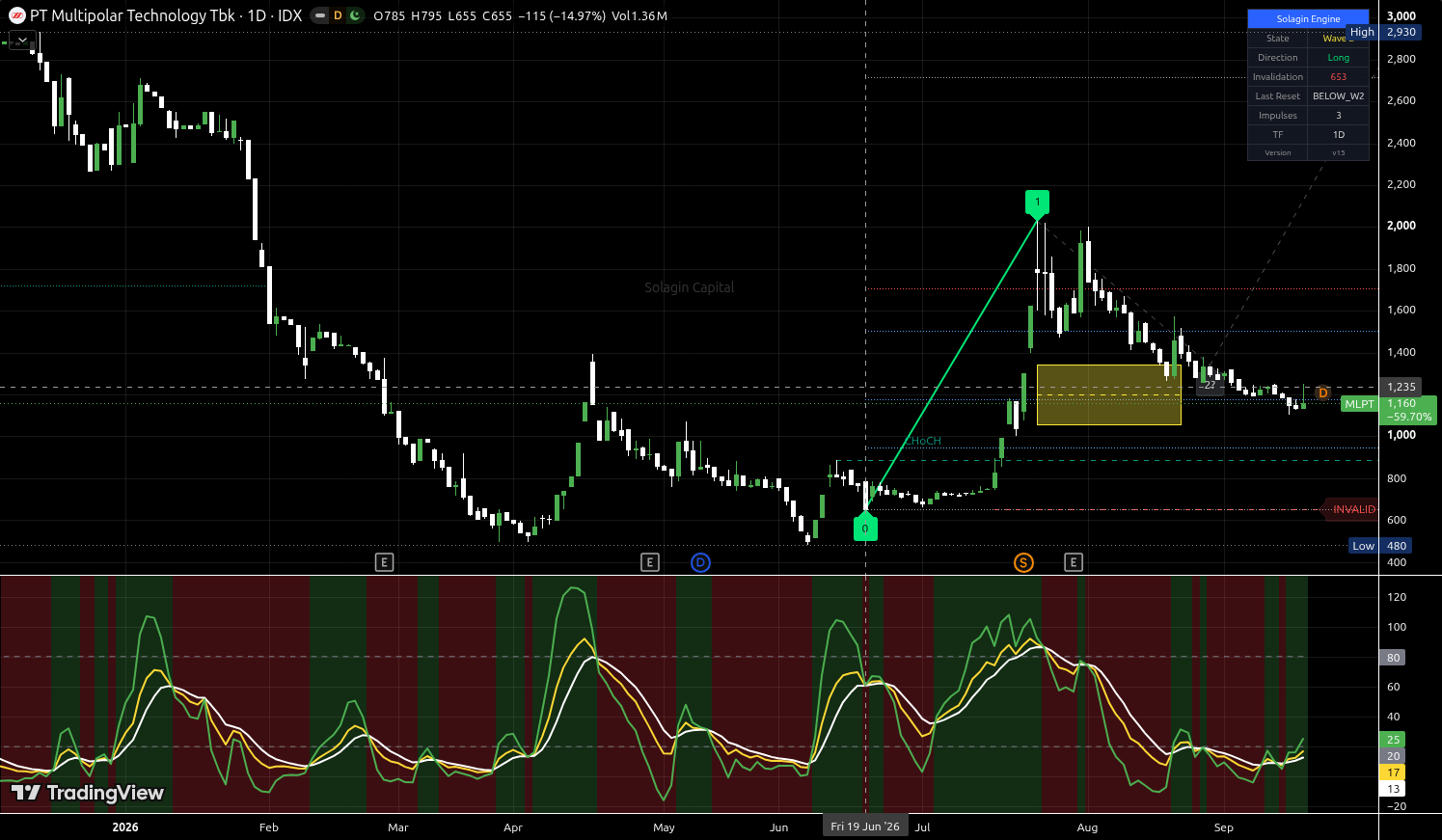Select the green wave 0 label
This screenshot has height=840, width=1442.
click(x=865, y=528)
